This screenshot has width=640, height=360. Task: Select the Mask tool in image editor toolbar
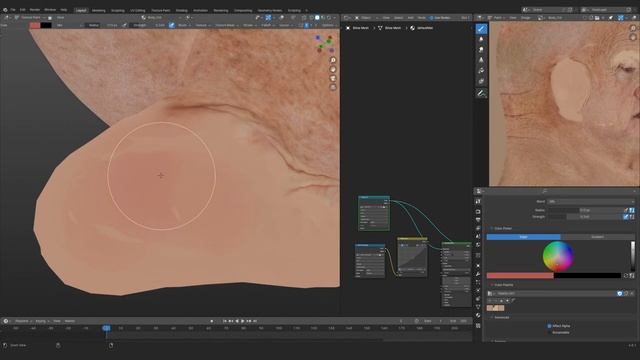481,82
